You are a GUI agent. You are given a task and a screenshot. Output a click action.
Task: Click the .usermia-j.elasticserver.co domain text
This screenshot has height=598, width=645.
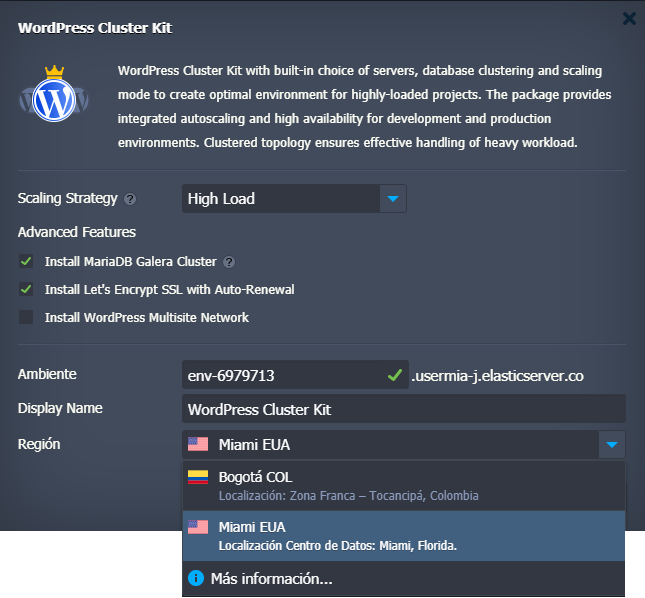pos(497,376)
